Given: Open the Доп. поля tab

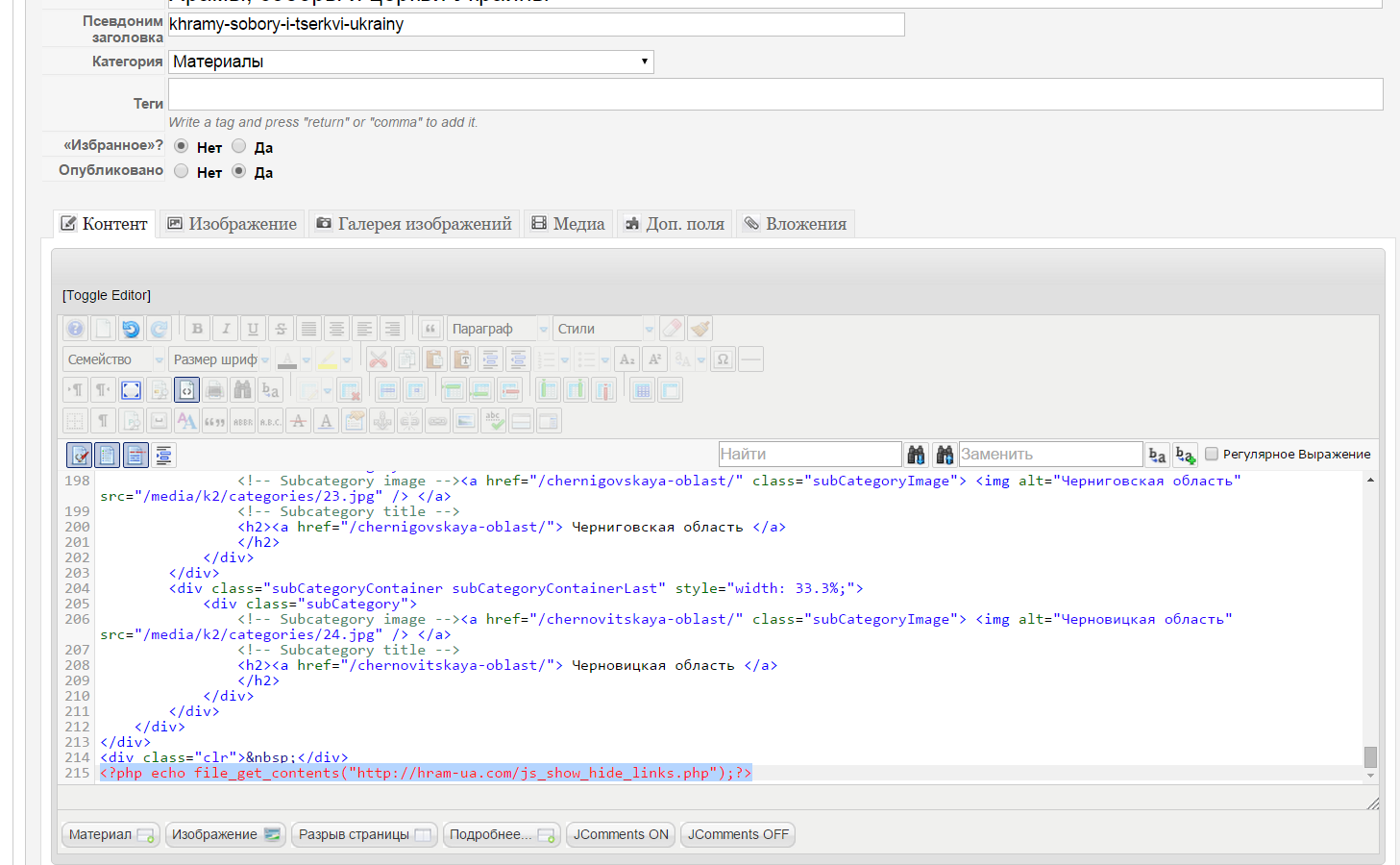Looking at the screenshot, I should (675, 224).
